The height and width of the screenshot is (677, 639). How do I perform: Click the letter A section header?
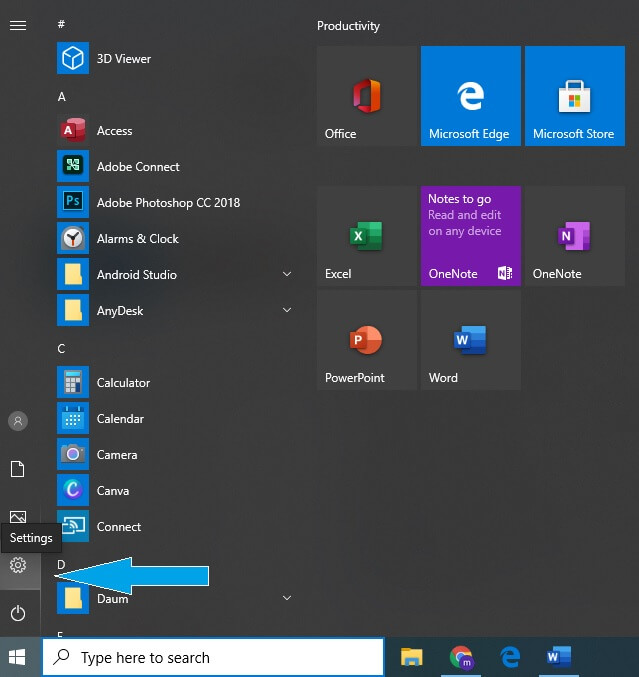coord(62,97)
